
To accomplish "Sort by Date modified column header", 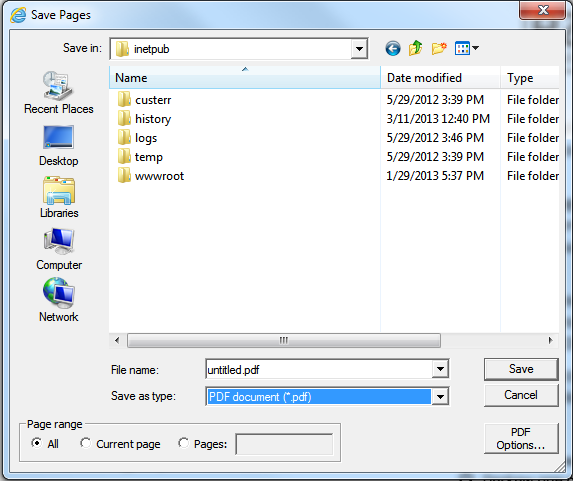I will point(440,77).
